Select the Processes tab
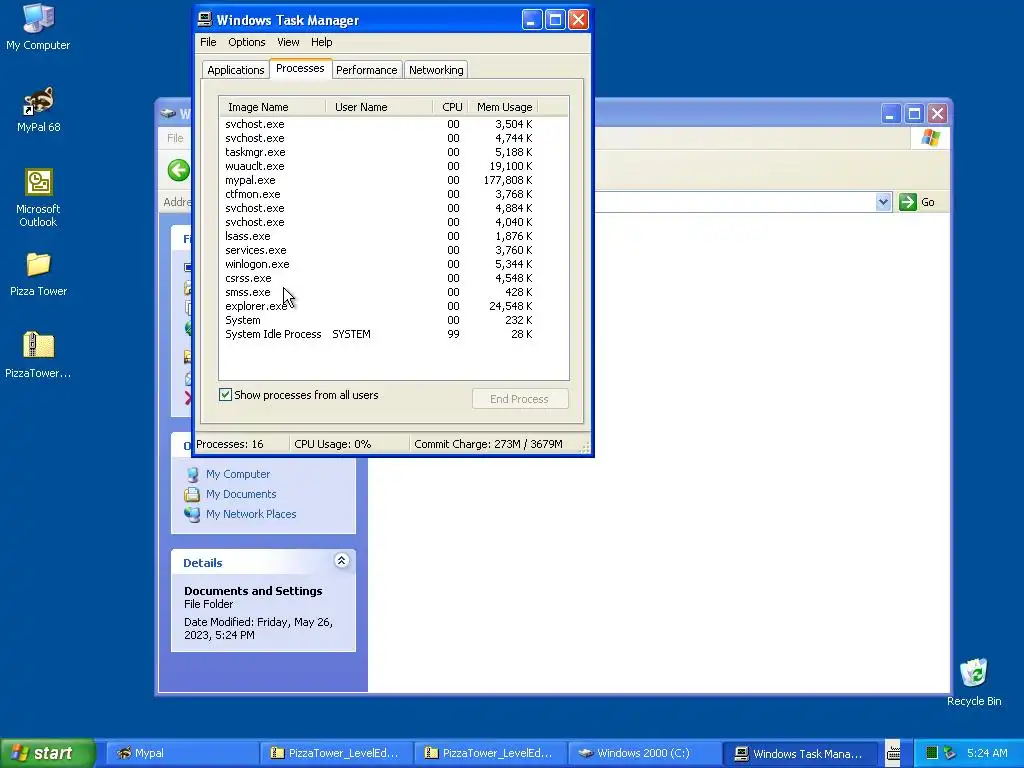The height and width of the screenshot is (768, 1024). (300, 68)
